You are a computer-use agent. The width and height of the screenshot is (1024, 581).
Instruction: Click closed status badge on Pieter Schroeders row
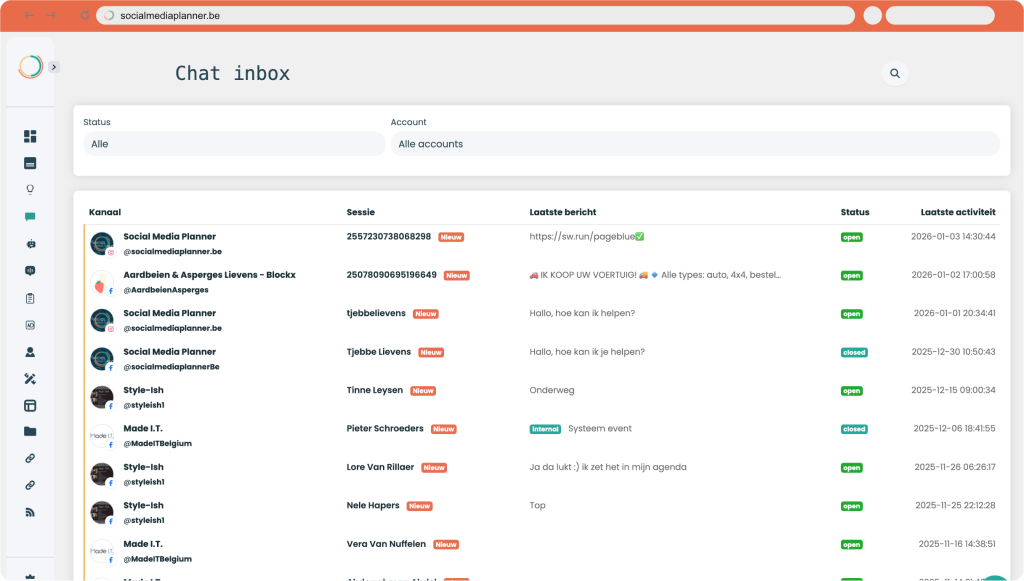[853, 429]
